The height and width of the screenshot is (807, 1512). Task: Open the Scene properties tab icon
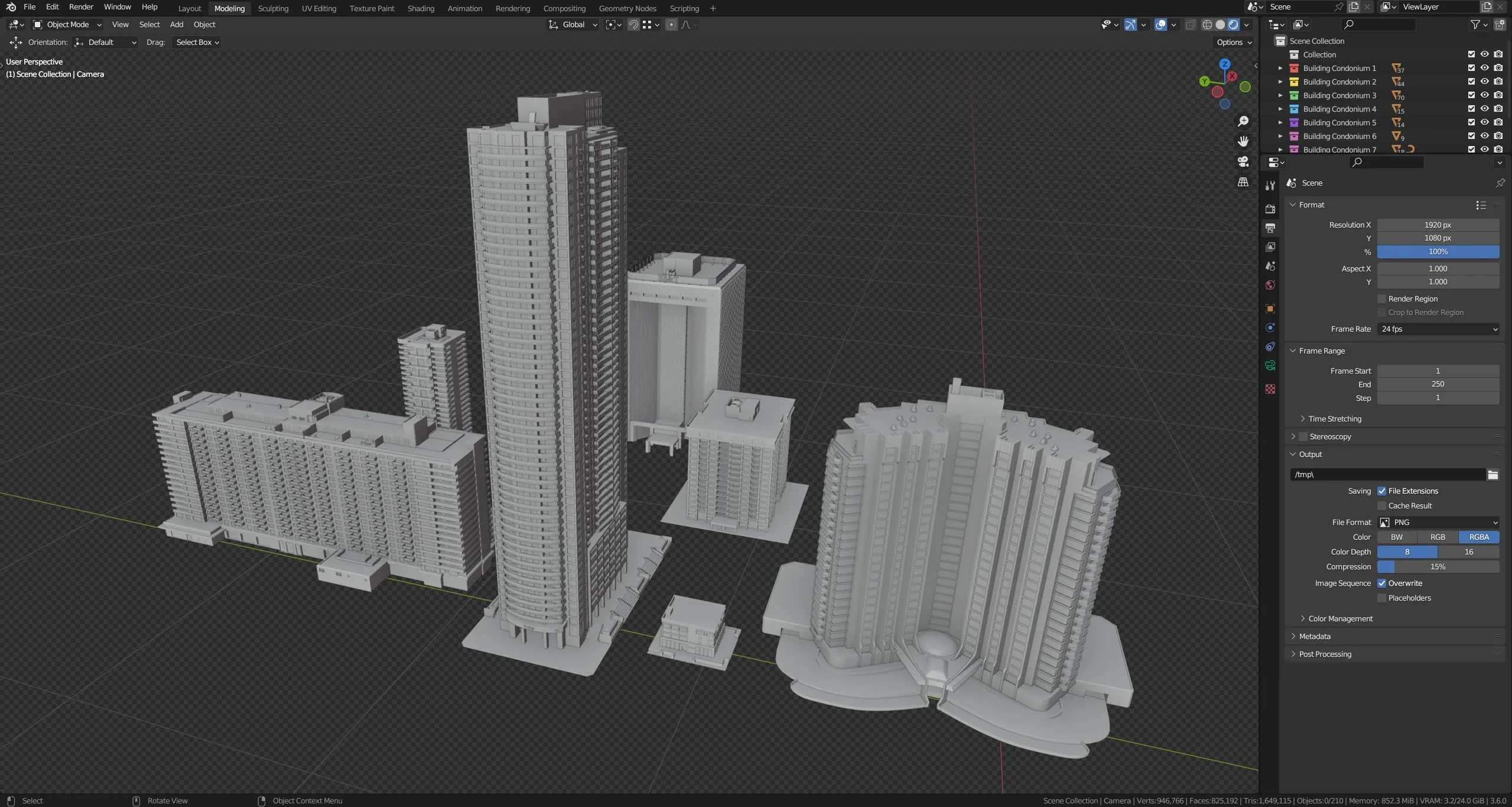1270,266
